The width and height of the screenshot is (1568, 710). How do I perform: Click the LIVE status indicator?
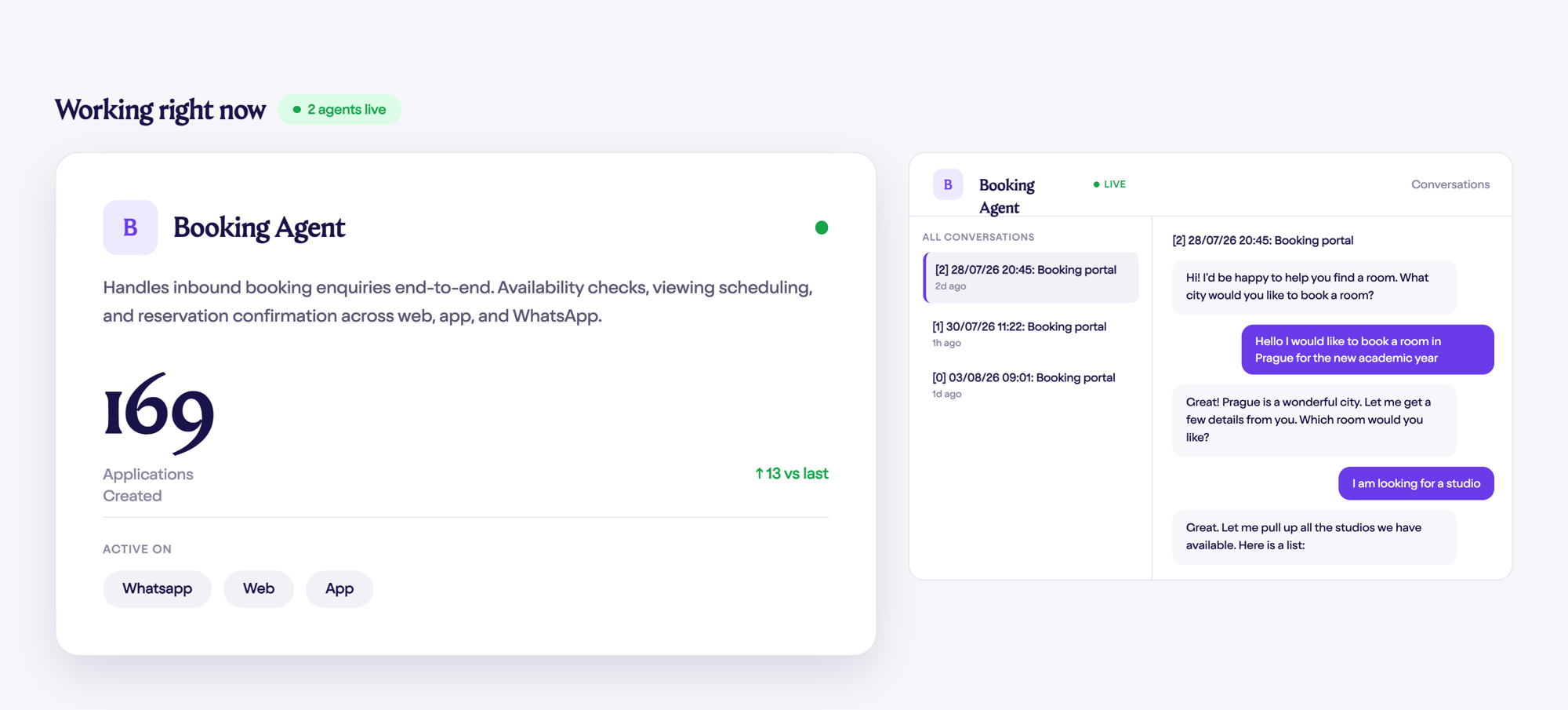pyautogui.click(x=1109, y=184)
